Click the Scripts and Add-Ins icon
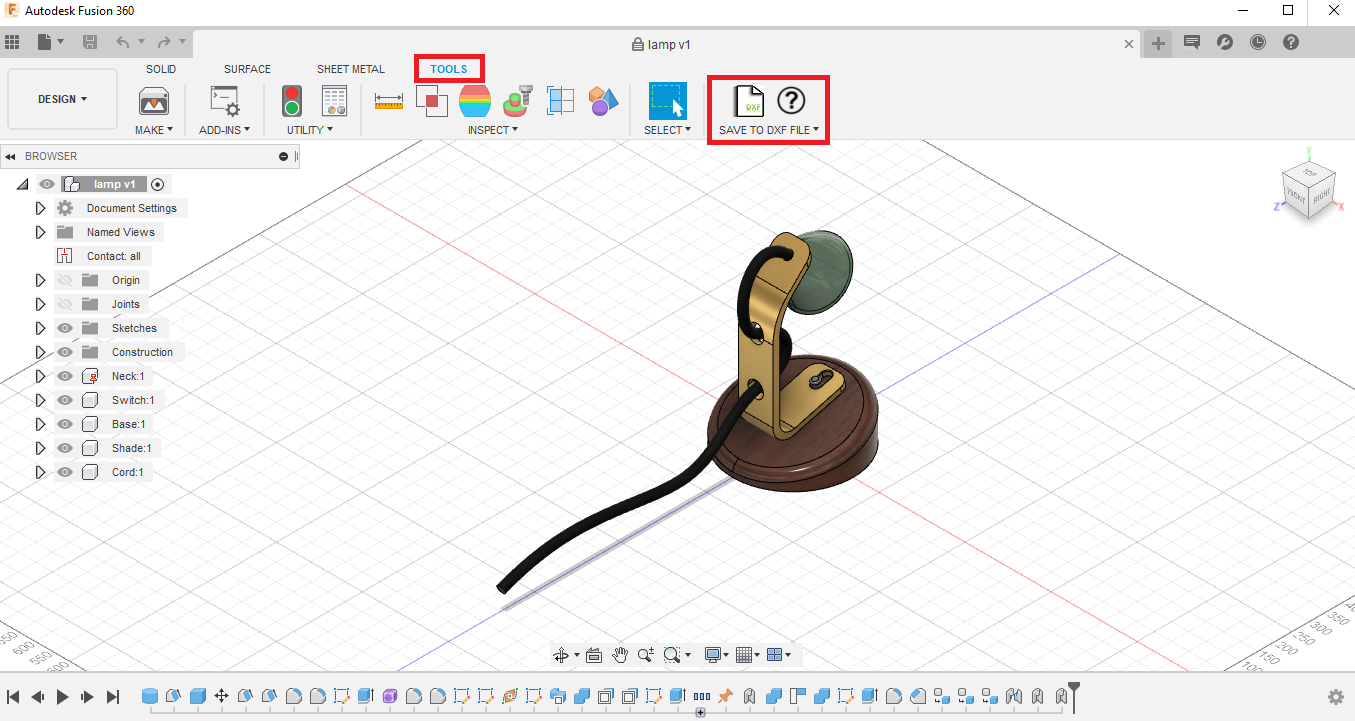Screen dimensions: 1355x721 click(x=224, y=101)
